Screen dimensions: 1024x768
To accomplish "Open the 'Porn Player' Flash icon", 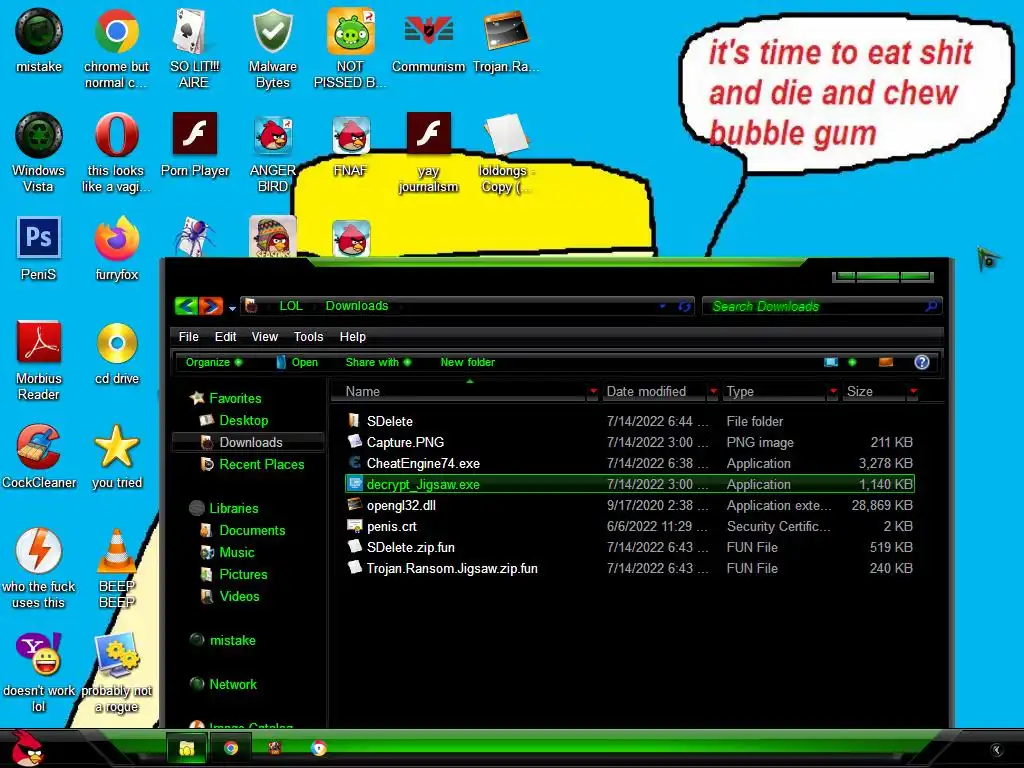I will [x=195, y=145].
